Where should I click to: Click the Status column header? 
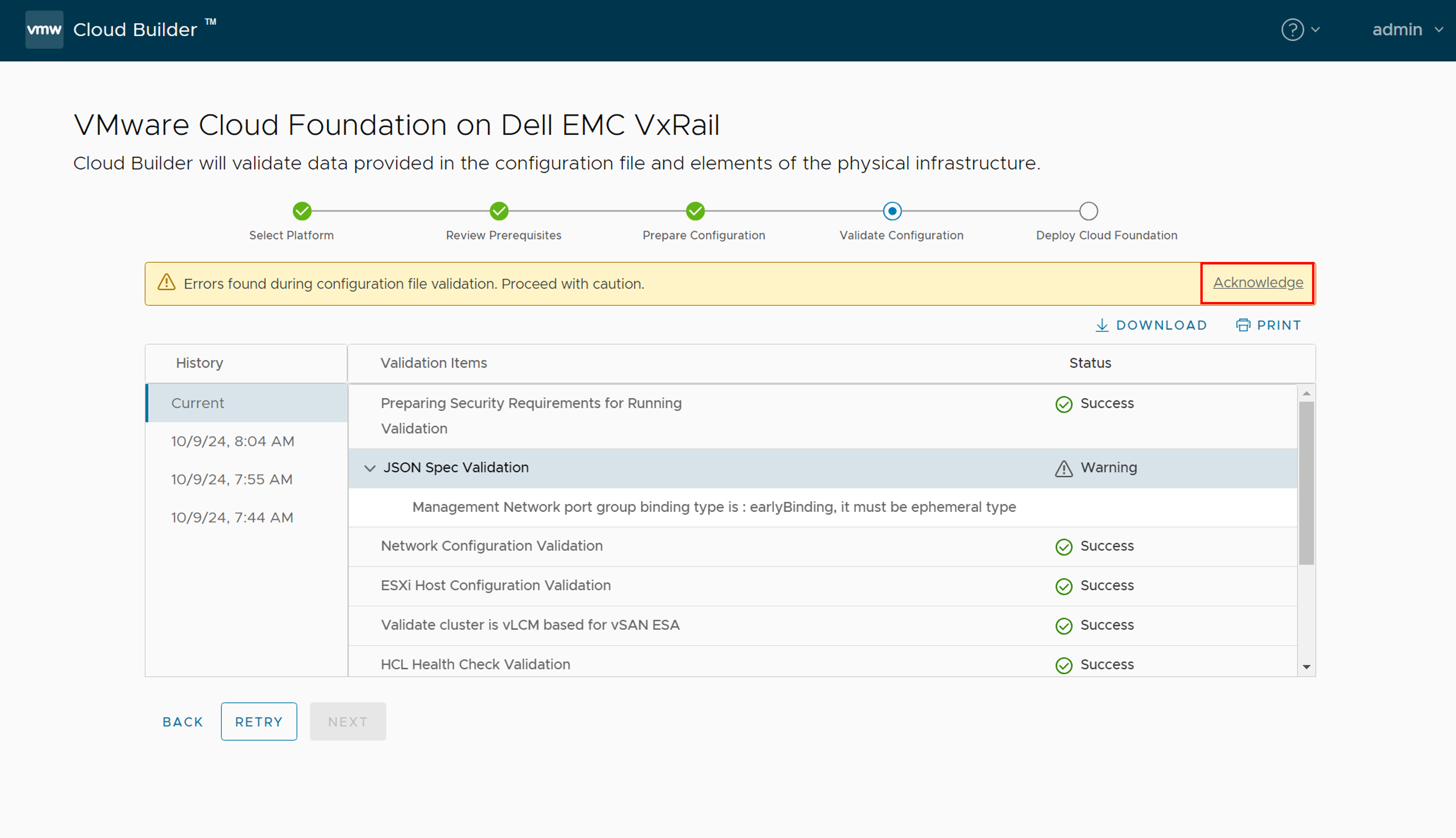1090,363
